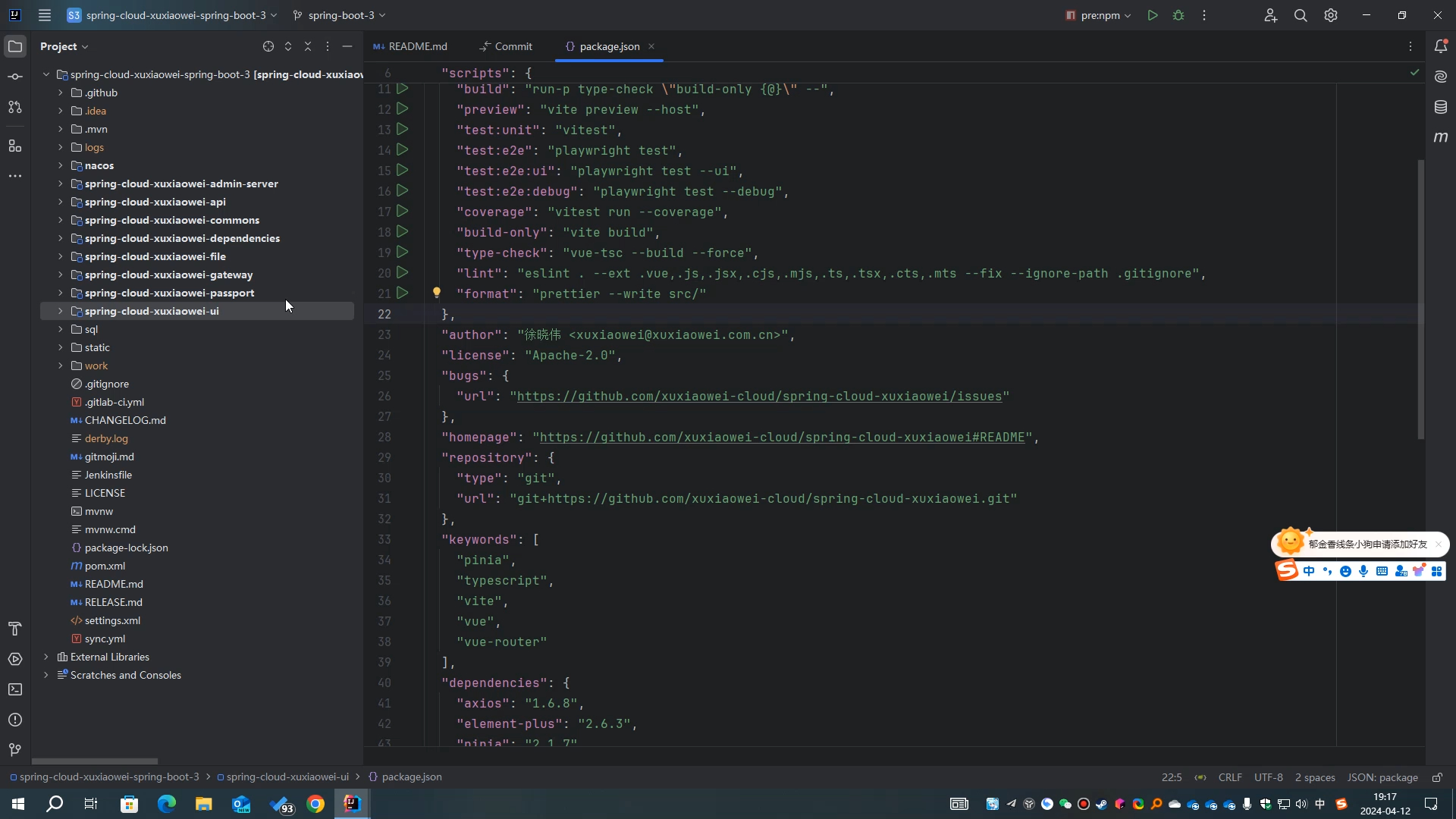
Task: Open the Maven tool window
Action: tap(1441, 137)
